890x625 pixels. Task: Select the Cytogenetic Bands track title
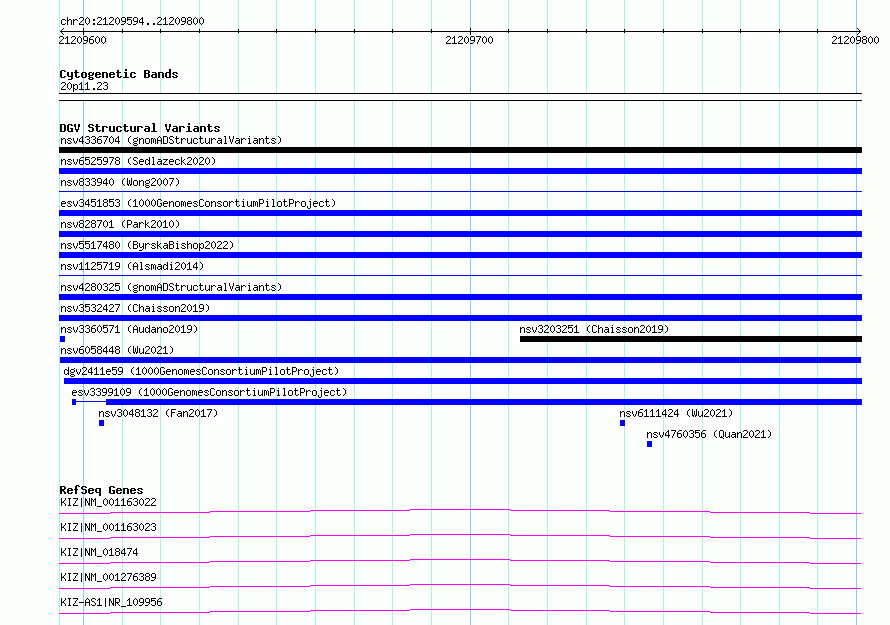pos(119,74)
